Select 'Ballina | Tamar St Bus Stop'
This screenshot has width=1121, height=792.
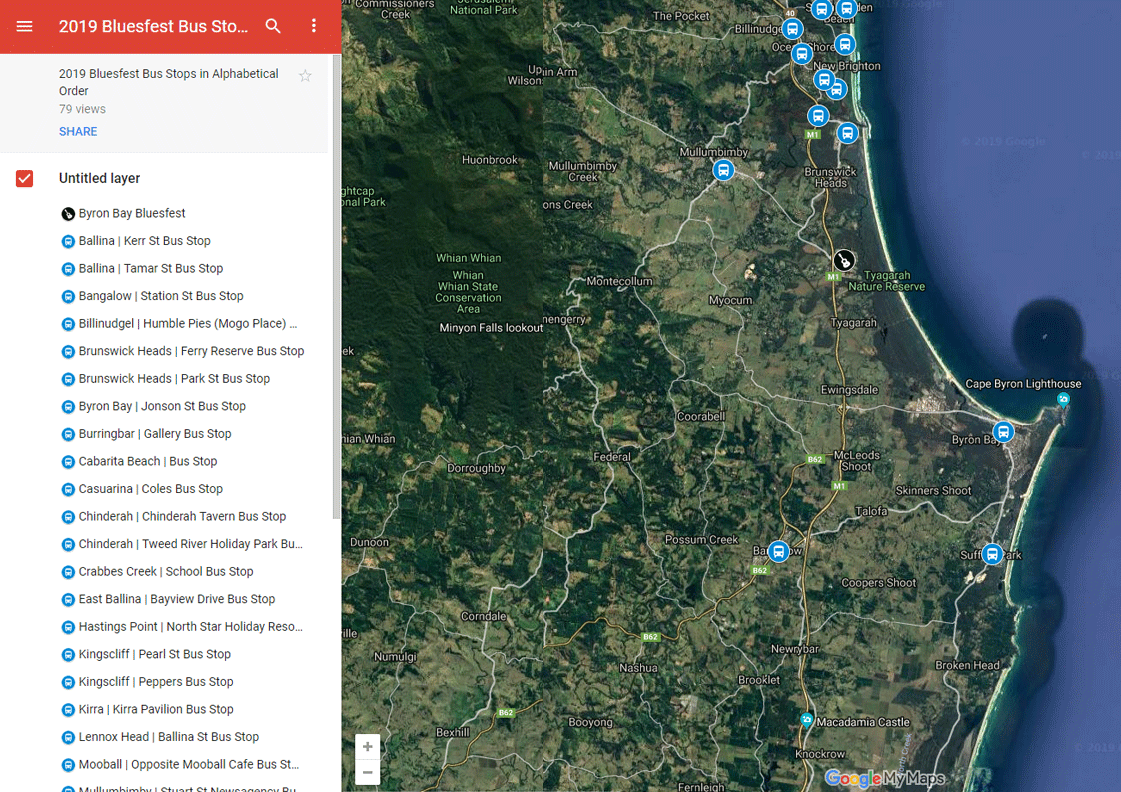[x=151, y=268]
